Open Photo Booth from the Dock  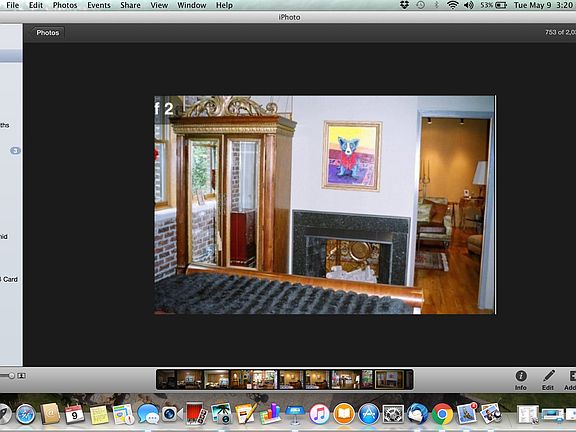[x=197, y=413]
